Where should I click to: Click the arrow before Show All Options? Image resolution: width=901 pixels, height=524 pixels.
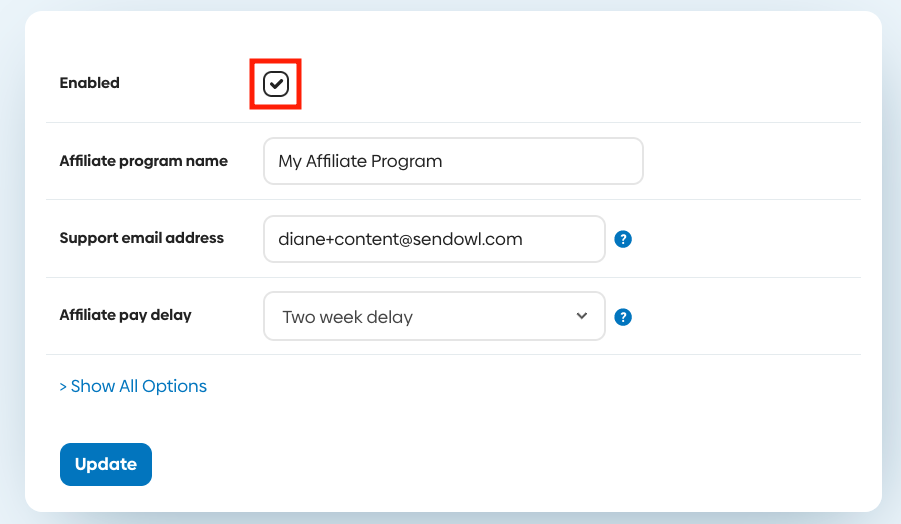(x=63, y=387)
